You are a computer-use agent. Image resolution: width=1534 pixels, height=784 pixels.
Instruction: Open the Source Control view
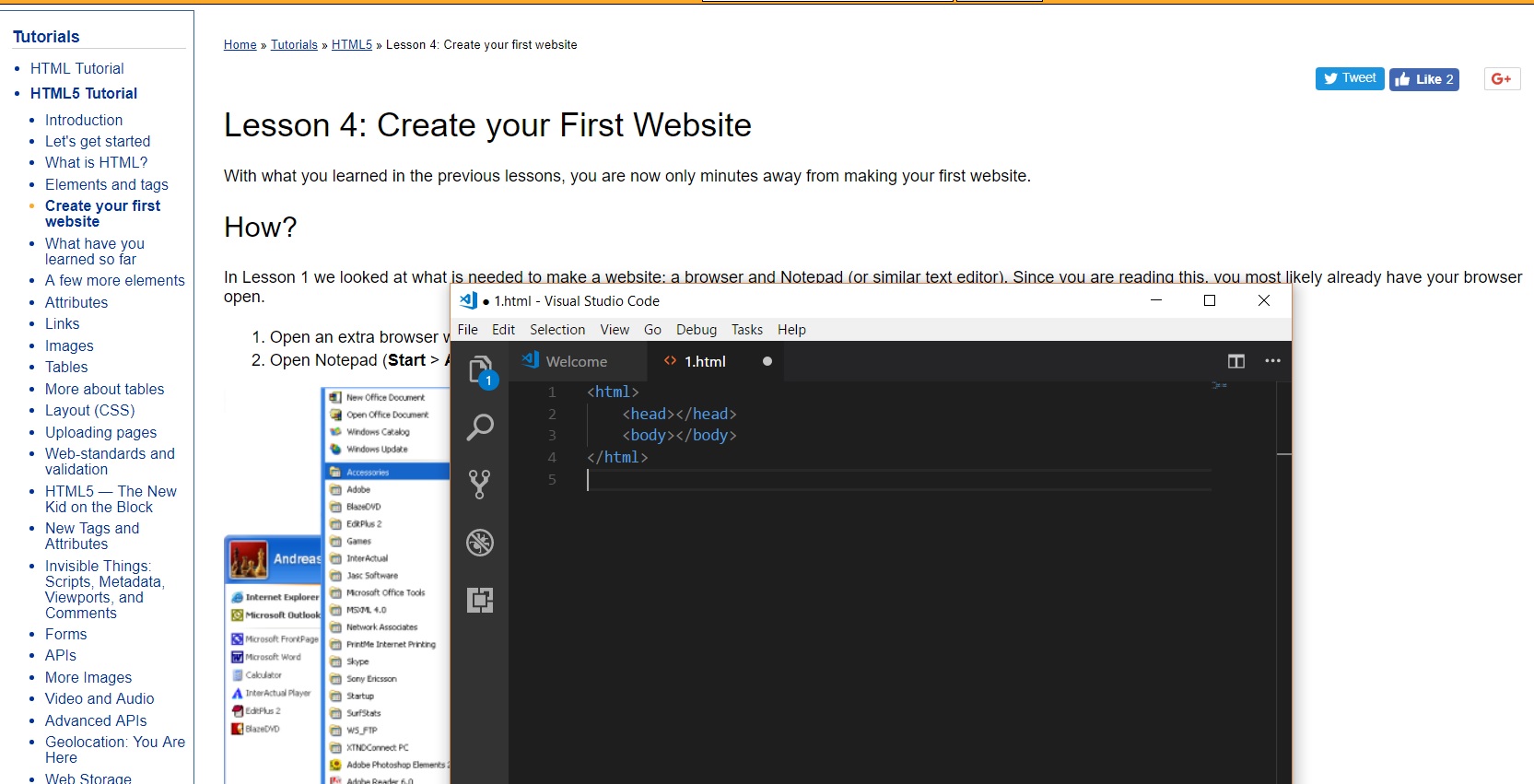coord(480,485)
